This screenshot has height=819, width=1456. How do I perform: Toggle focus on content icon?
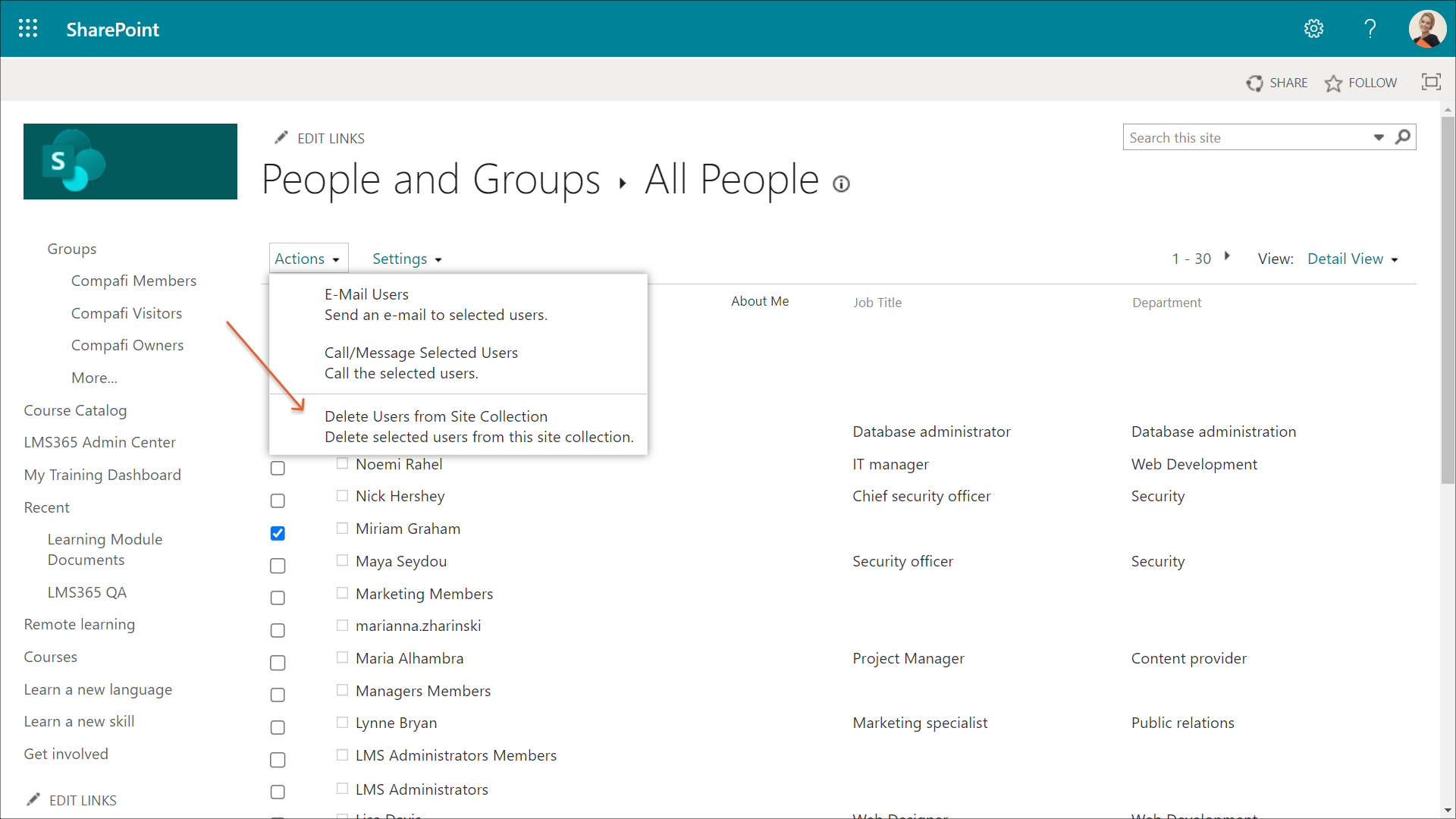(1431, 82)
